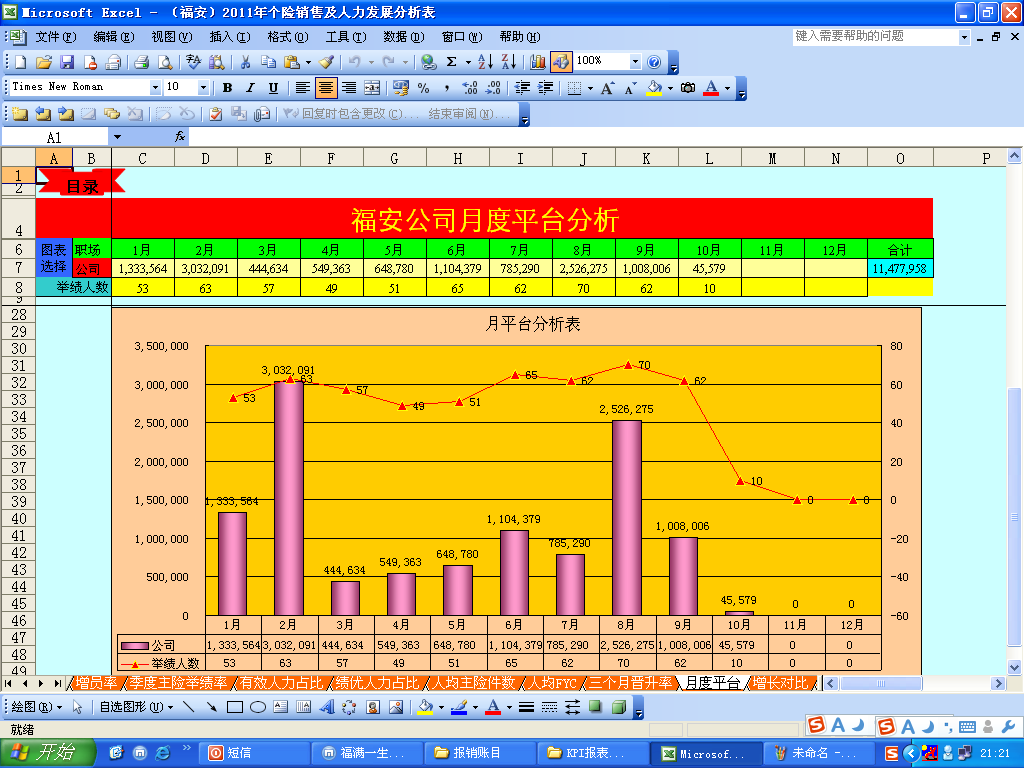
Task: Decrease indent icon
Action: (522, 88)
